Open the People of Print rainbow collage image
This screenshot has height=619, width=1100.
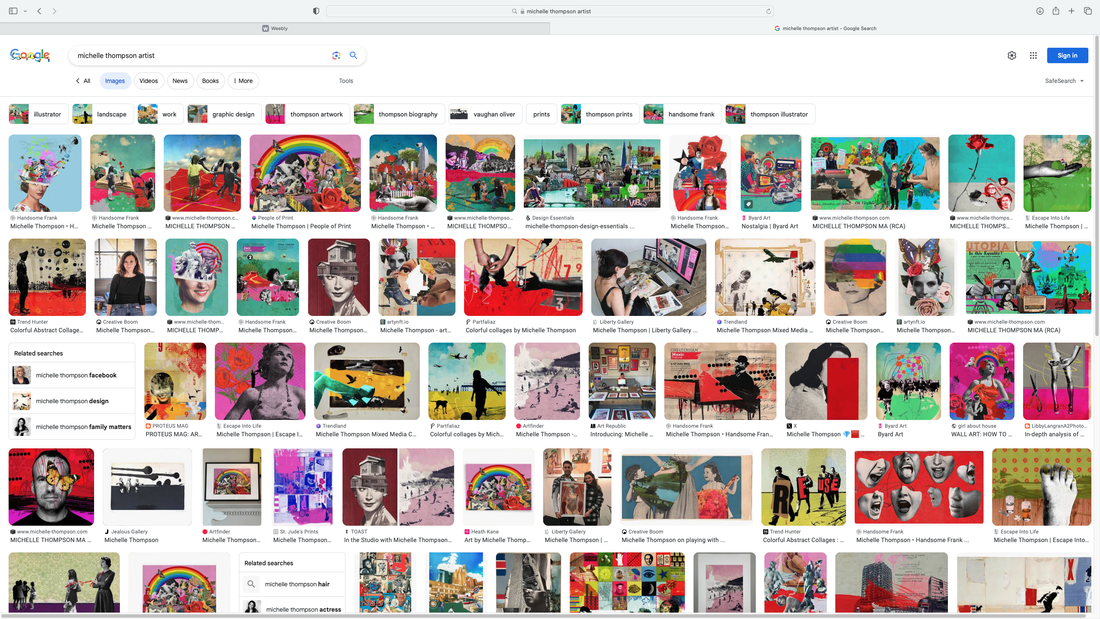[x=305, y=173]
